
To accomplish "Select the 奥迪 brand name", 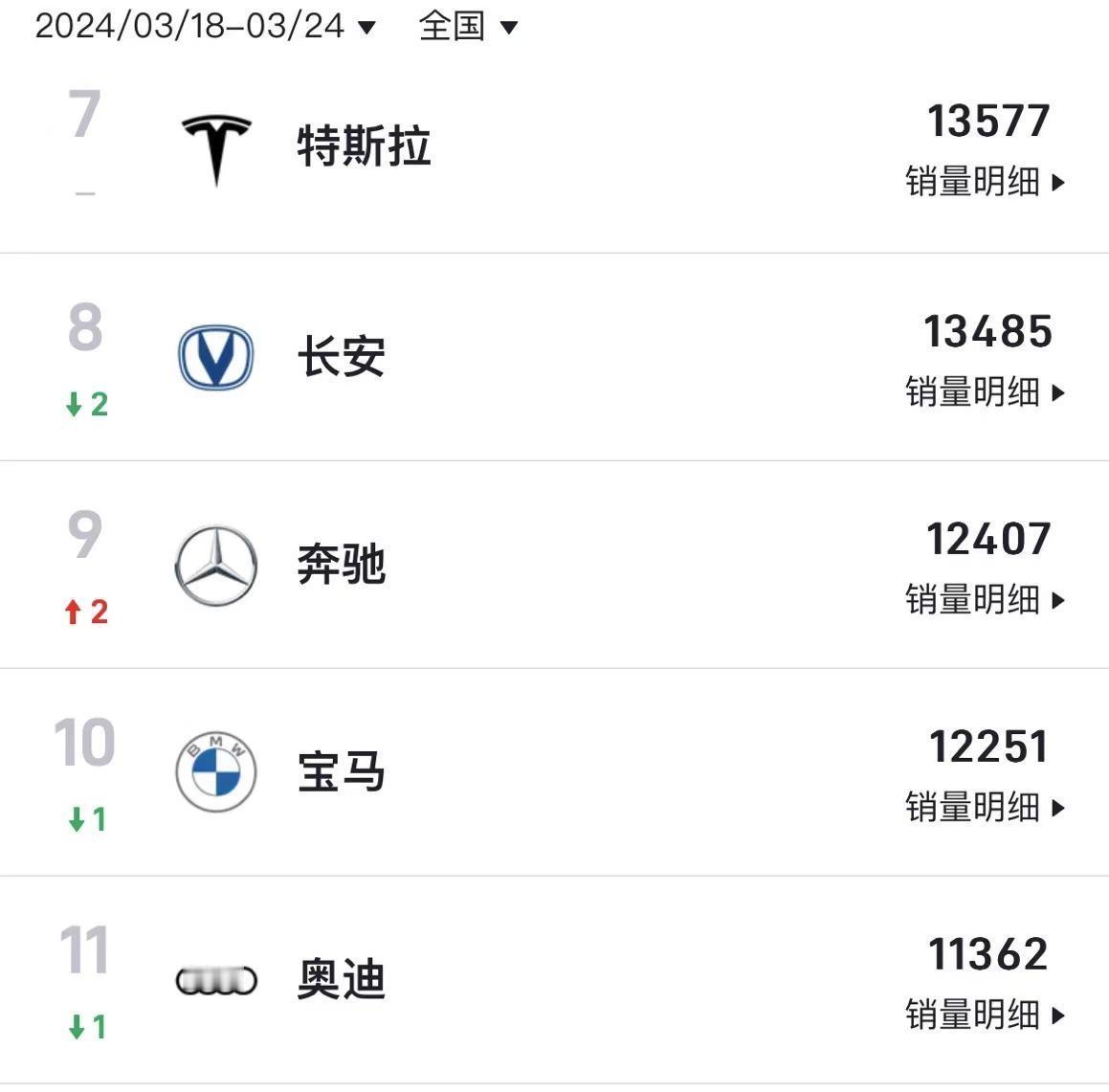I will (x=342, y=980).
